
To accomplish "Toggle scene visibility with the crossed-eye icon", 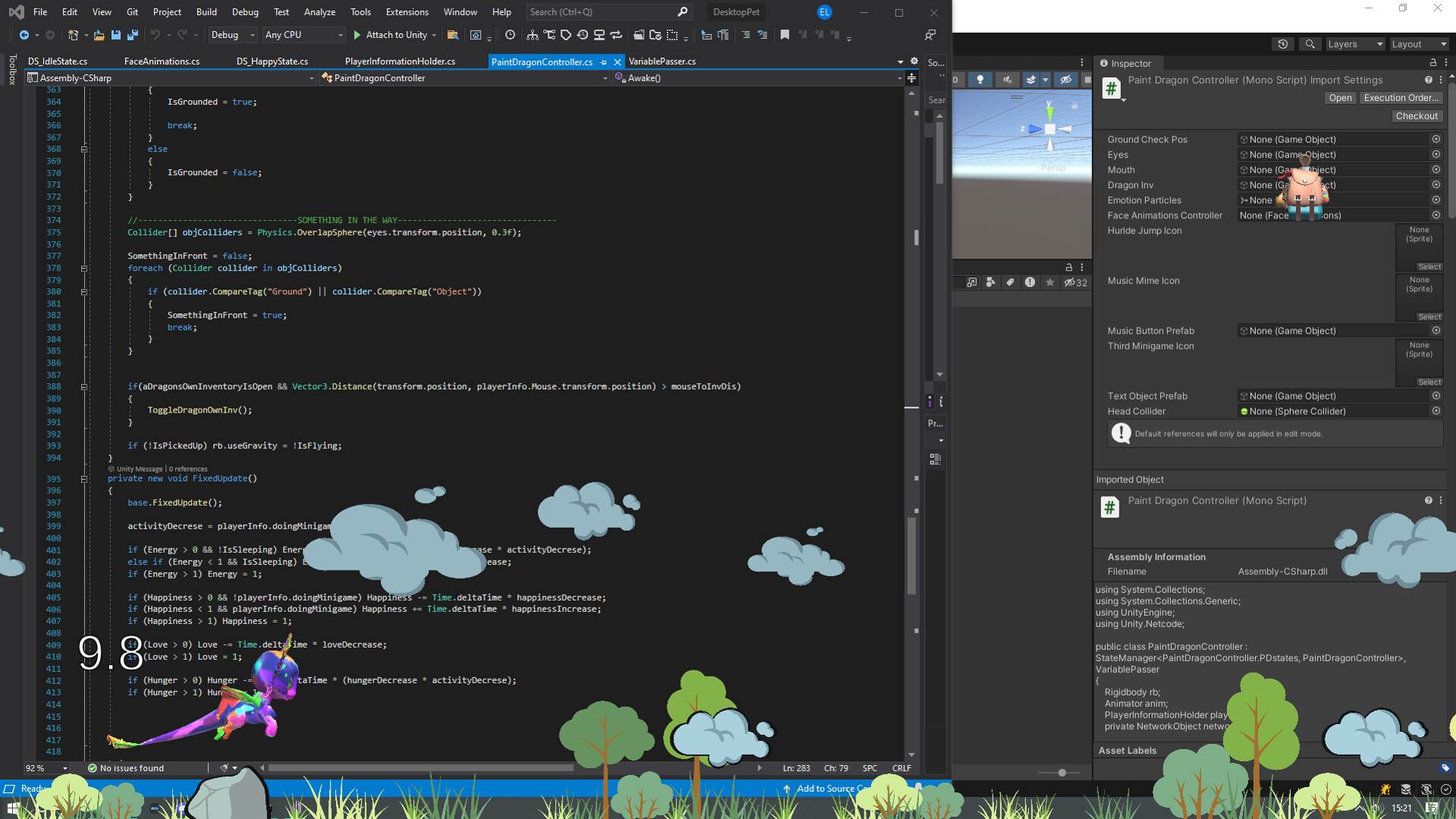I will 1066,79.
